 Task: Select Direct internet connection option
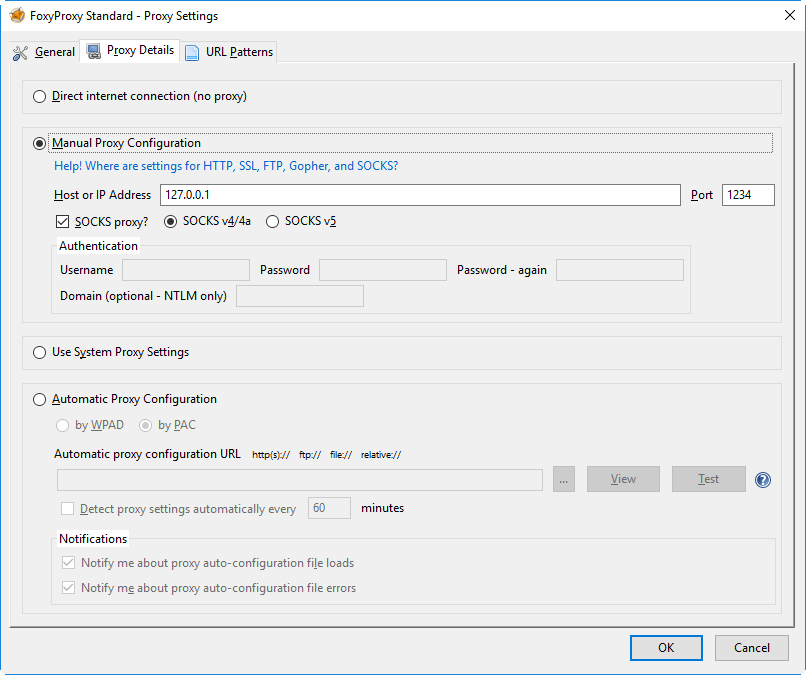click(x=39, y=97)
